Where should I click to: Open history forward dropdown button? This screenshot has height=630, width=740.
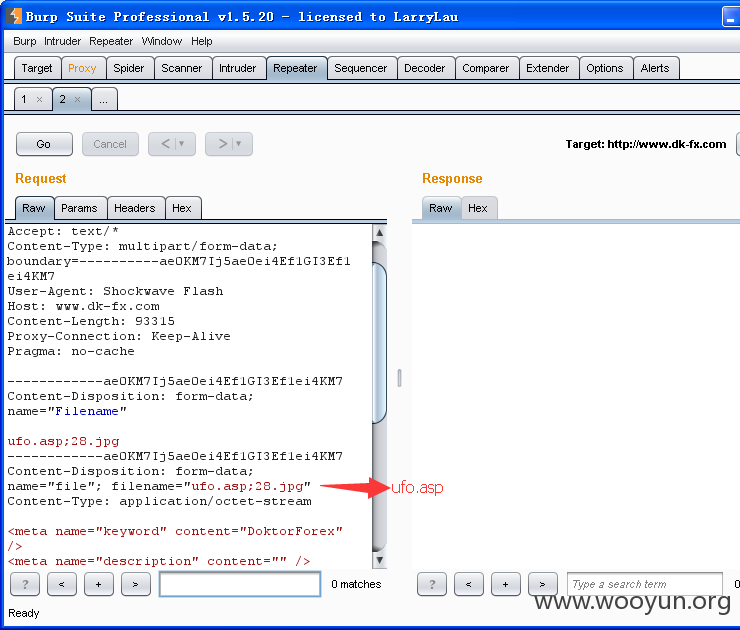229,144
